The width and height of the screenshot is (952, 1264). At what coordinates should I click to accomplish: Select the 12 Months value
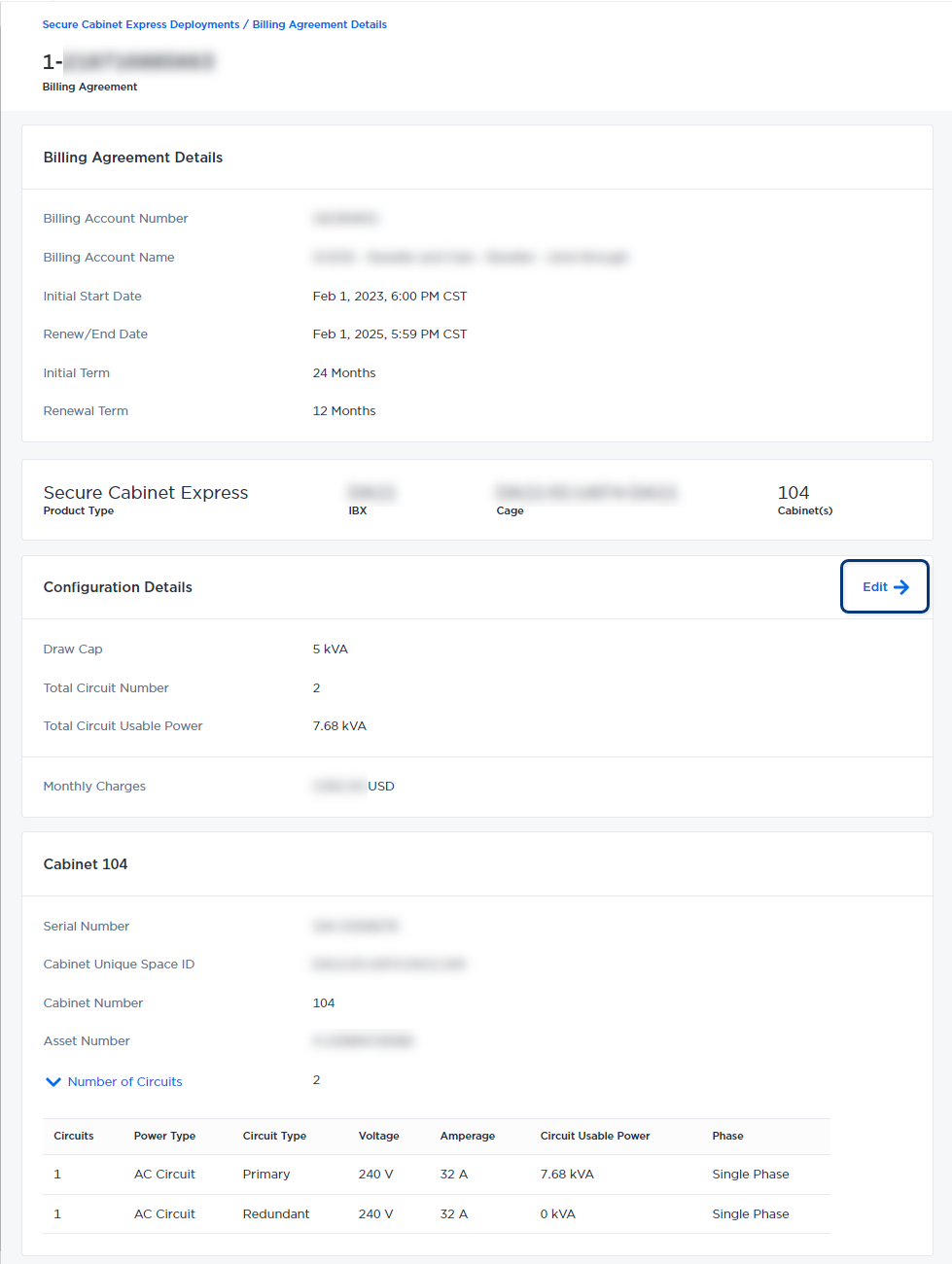[x=344, y=411]
